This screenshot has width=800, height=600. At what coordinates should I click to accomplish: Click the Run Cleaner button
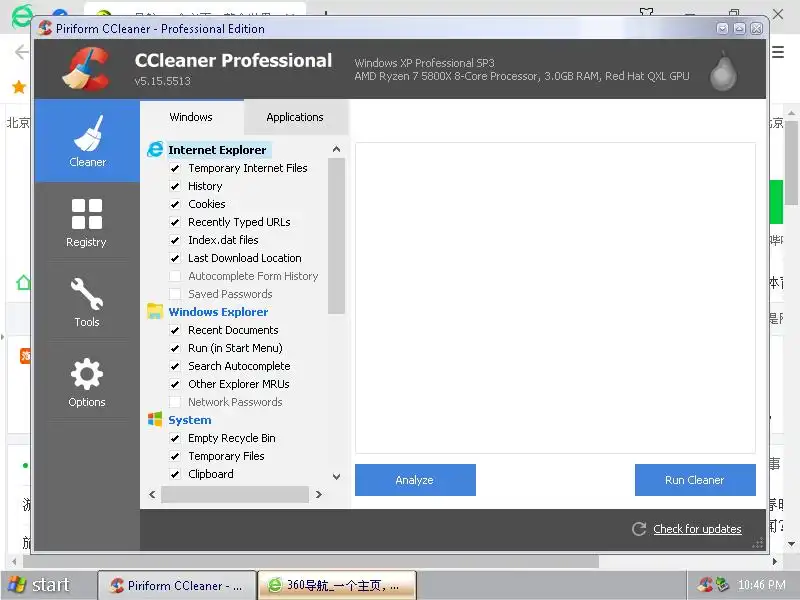695,480
